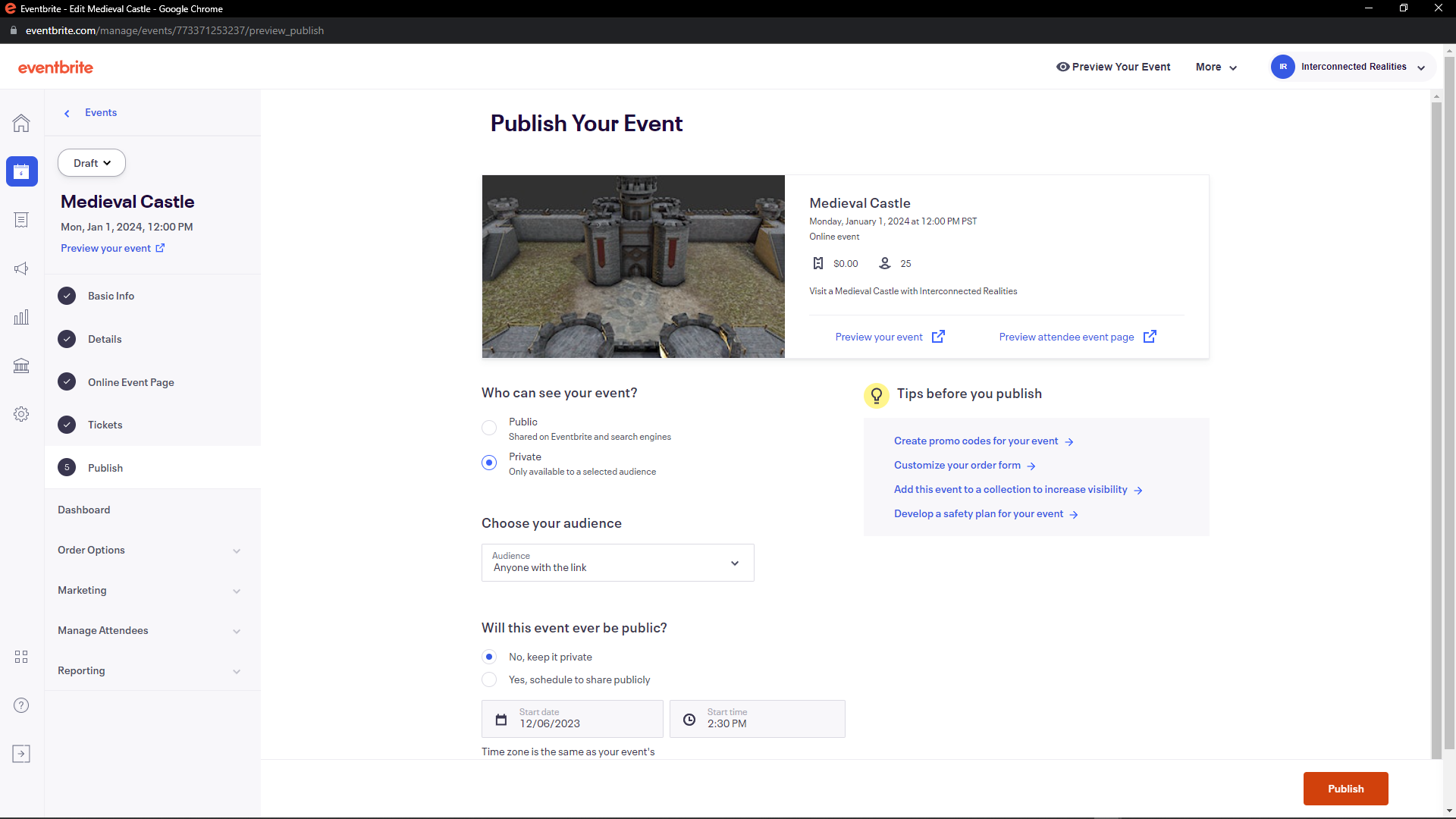The height and width of the screenshot is (819, 1456).
Task: Go to the Tickets step
Action: point(105,425)
